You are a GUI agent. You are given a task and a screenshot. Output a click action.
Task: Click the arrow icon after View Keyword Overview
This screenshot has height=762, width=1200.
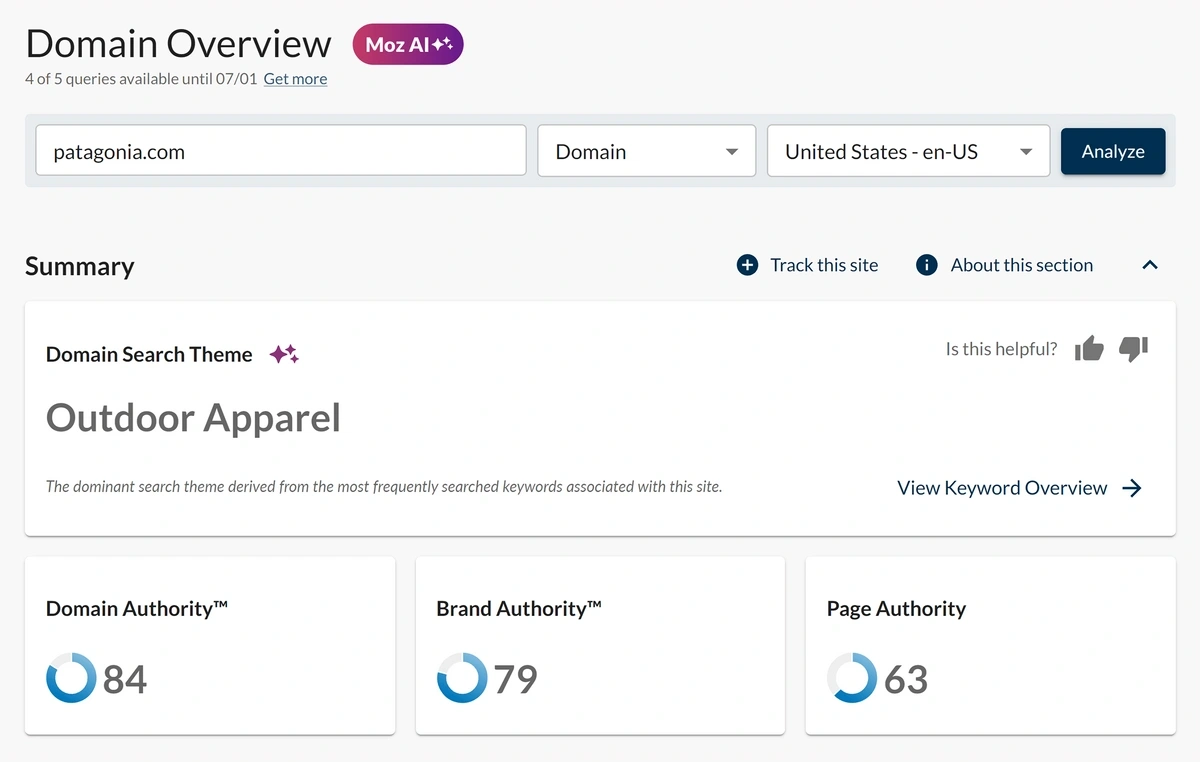pos(1132,488)
